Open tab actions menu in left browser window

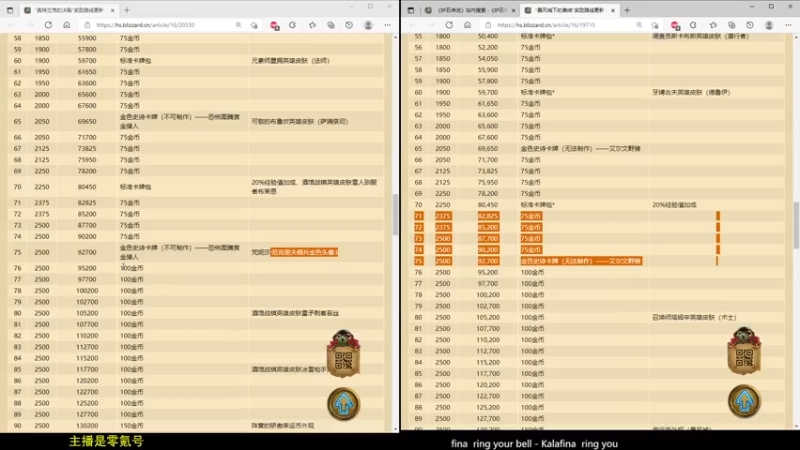[x=10, y=10]
